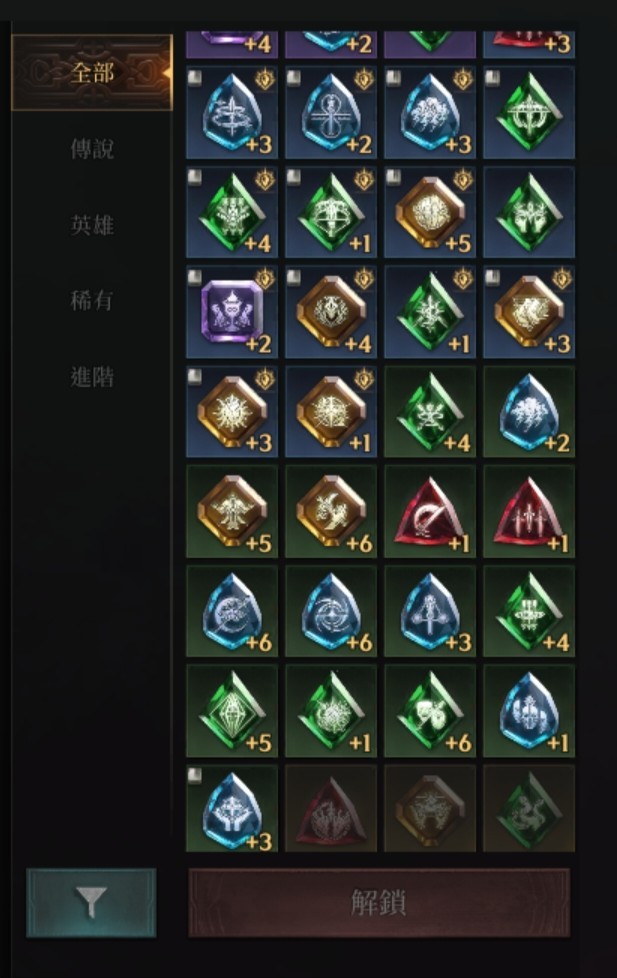Click the dimmed red triangle gem

331,809
